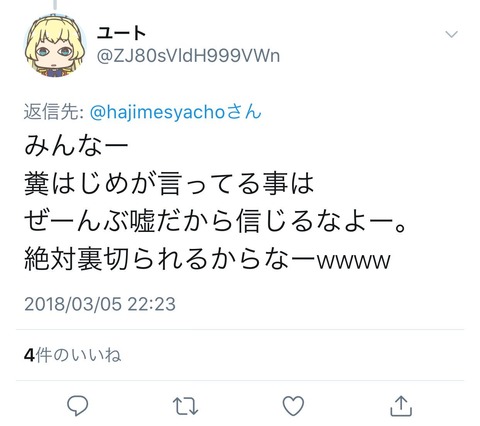This screenshot has width=480, height=426.
Task: Open the share upload arrow icon
Action: [401, 405]
